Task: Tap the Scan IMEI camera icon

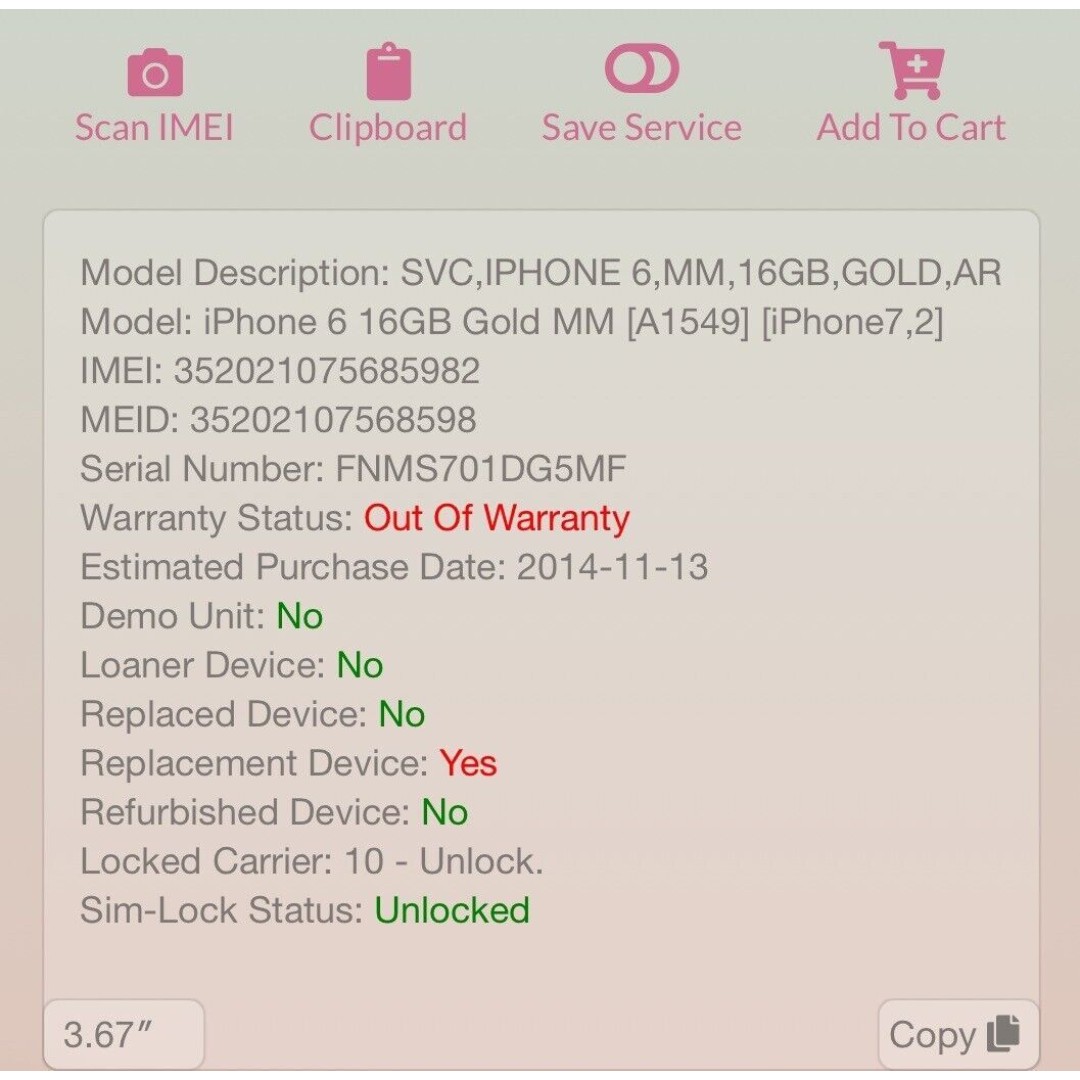Action: point(155,72)
